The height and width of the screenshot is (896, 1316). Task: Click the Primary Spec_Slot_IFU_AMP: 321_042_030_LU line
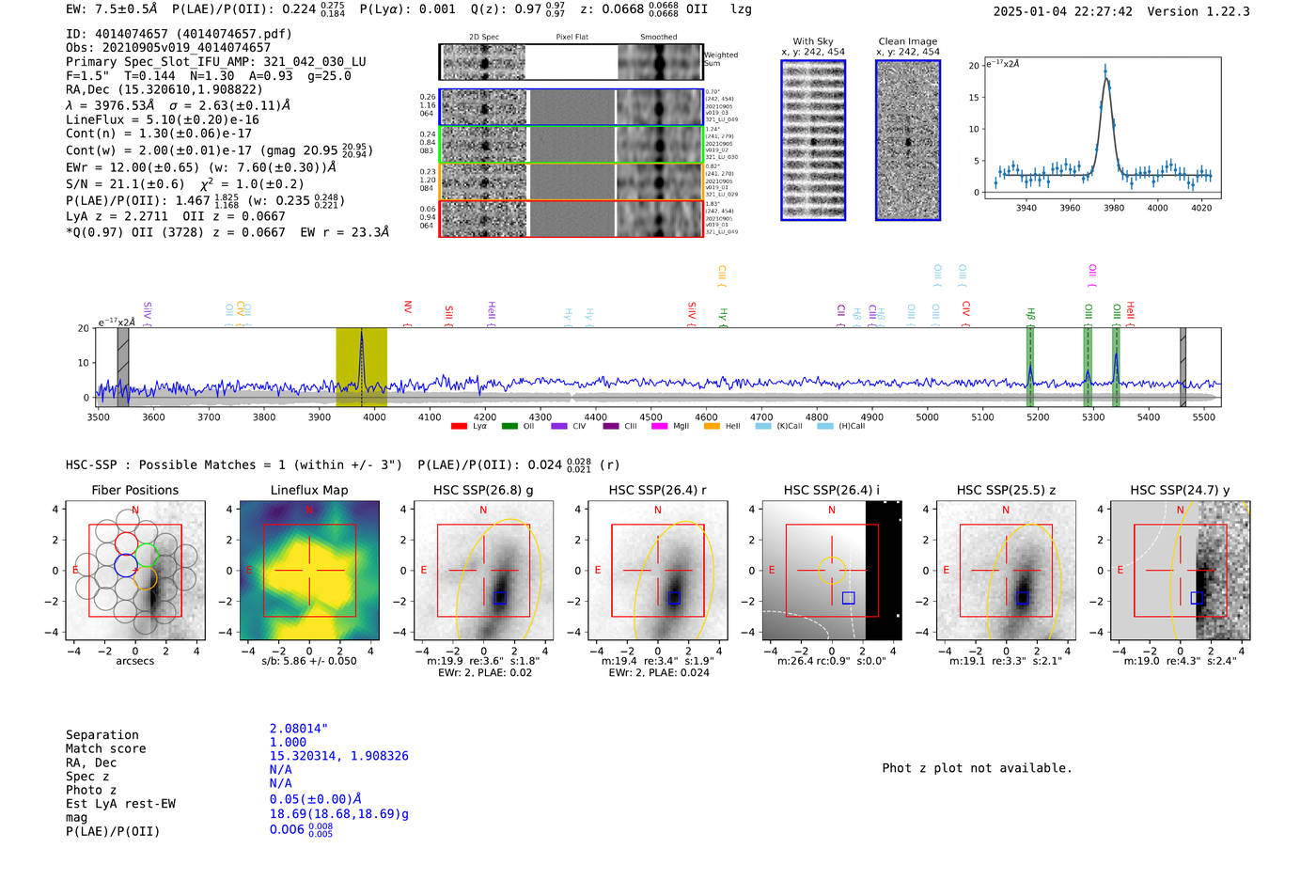[216, 62]
